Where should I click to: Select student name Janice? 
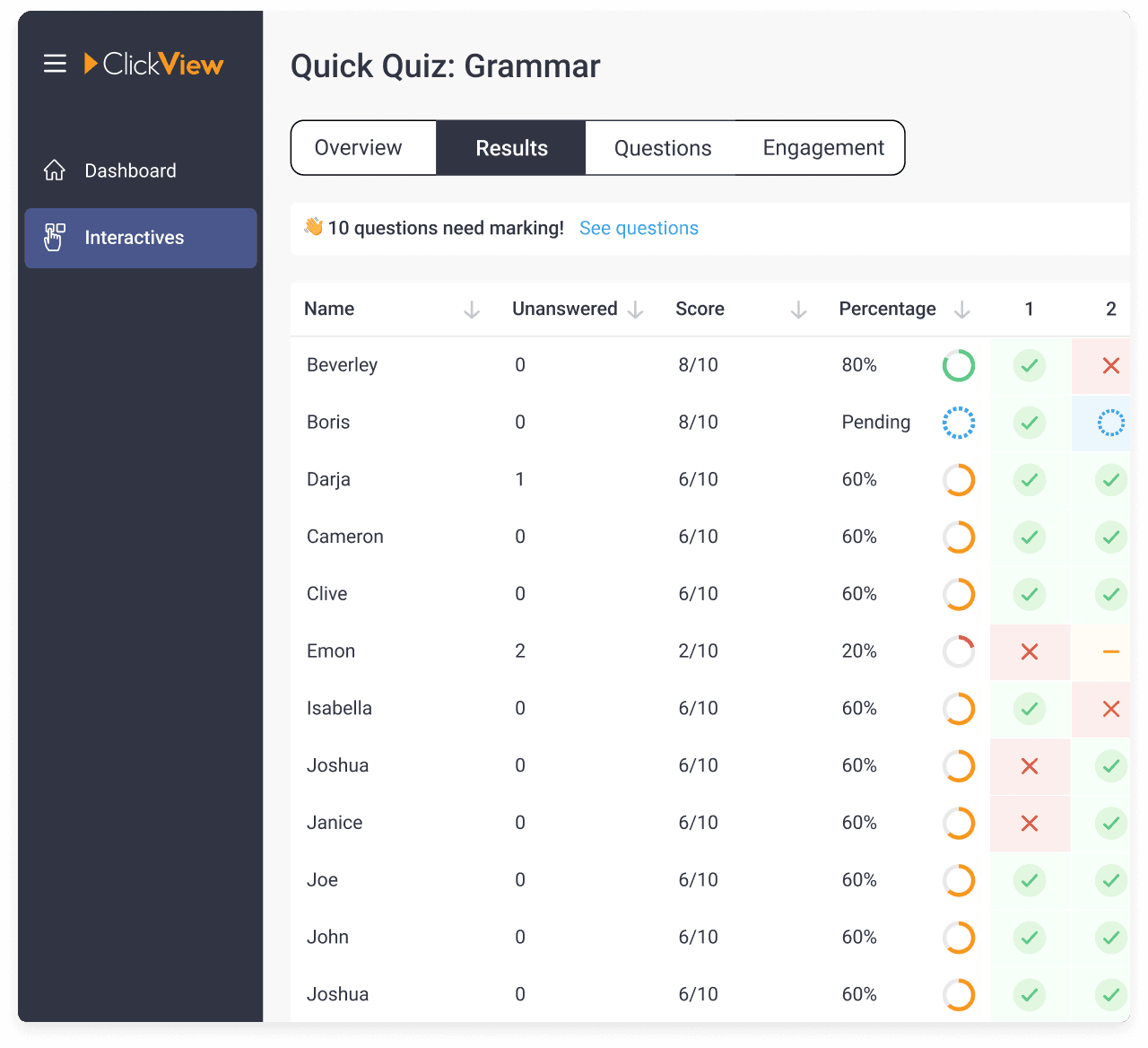tap(335, 823)
